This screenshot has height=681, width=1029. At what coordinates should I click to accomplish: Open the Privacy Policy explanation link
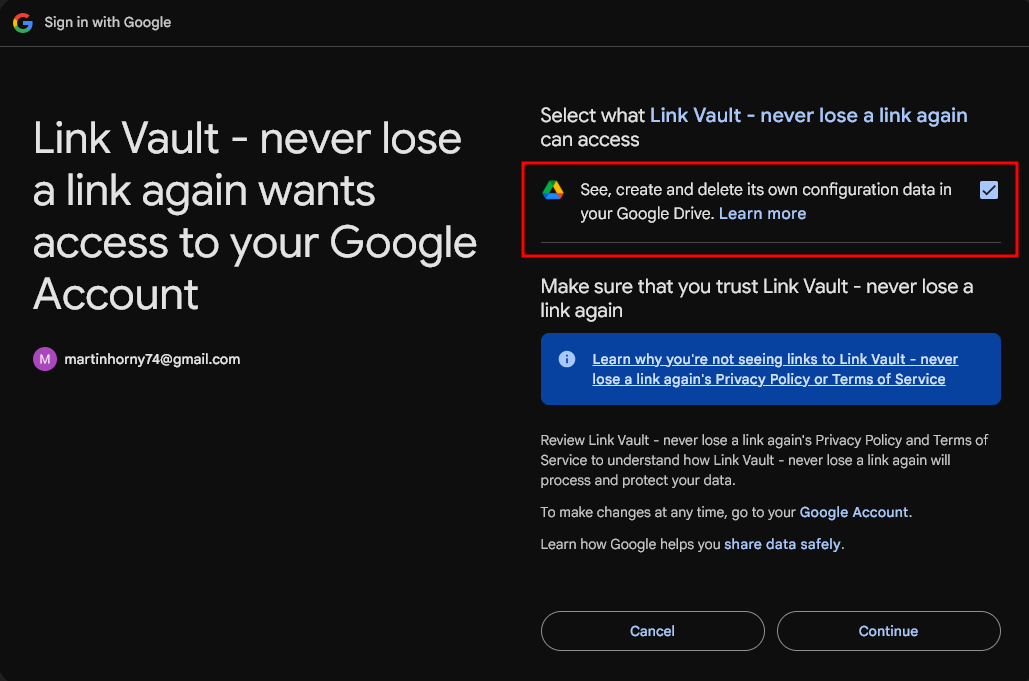(x=774, y=369)
